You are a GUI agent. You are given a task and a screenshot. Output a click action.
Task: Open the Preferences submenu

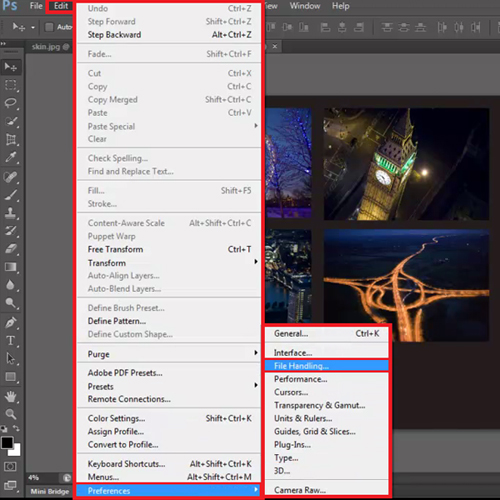click(x=169, y=490)
